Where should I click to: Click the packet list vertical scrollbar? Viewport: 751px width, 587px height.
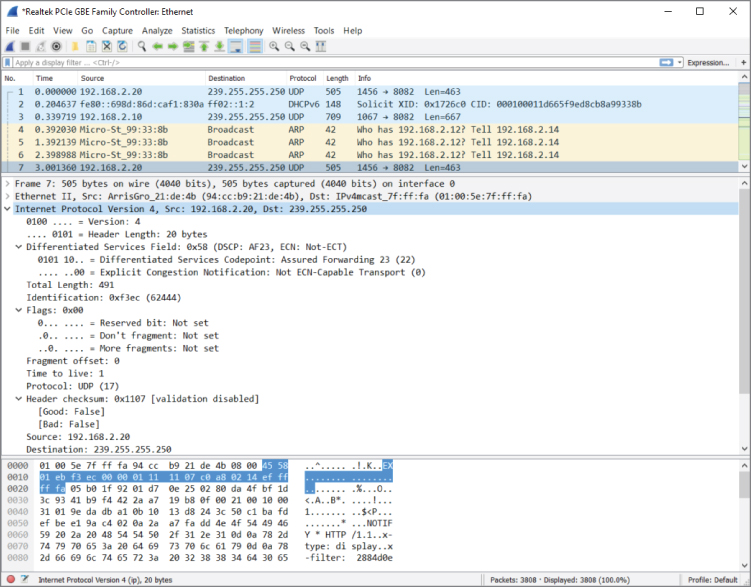pos(745,120)
